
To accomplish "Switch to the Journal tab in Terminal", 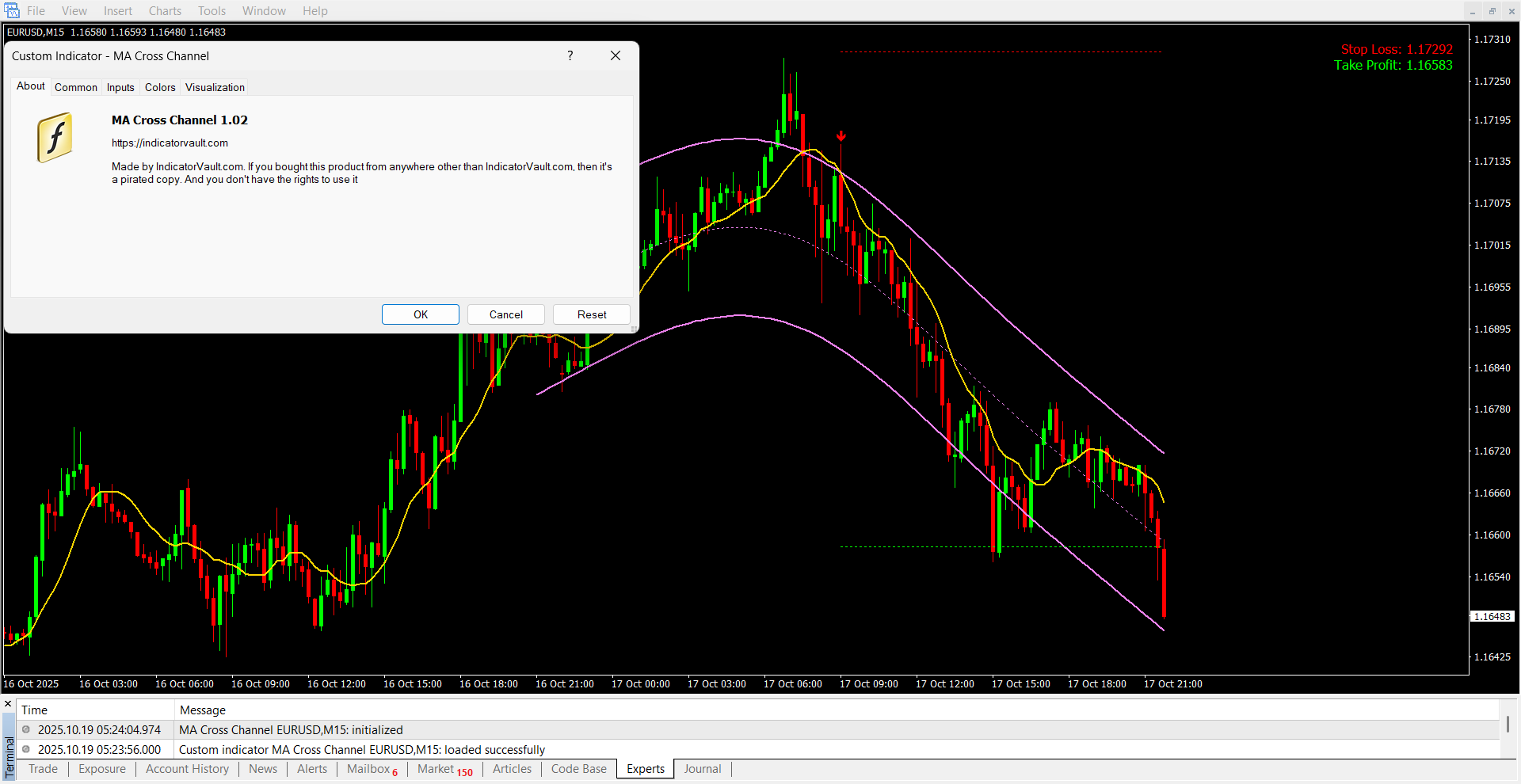I will tap(702, 769).
